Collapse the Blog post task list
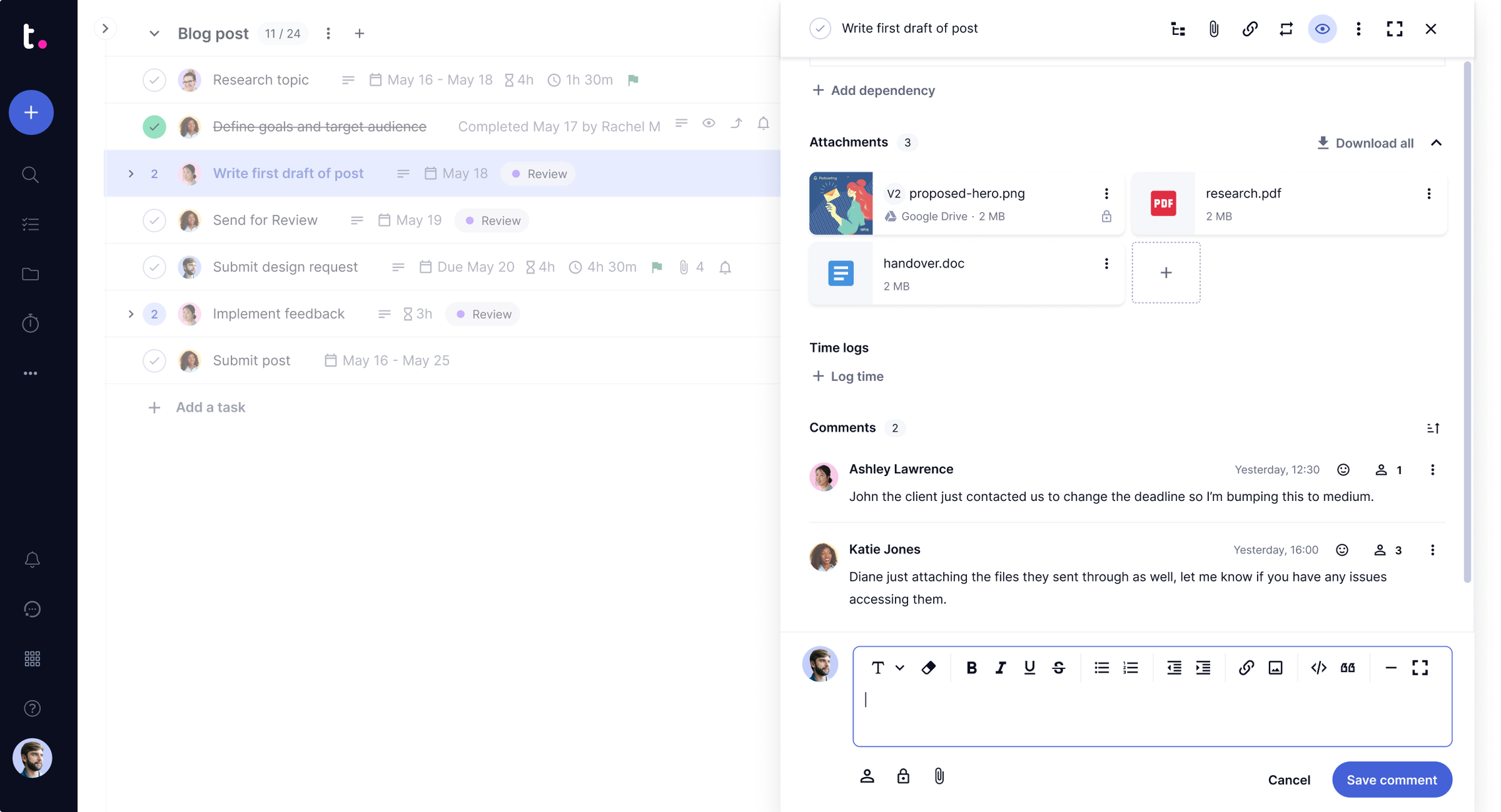The height and width of the screenshot is (812, 1501). tap(154, 34)
